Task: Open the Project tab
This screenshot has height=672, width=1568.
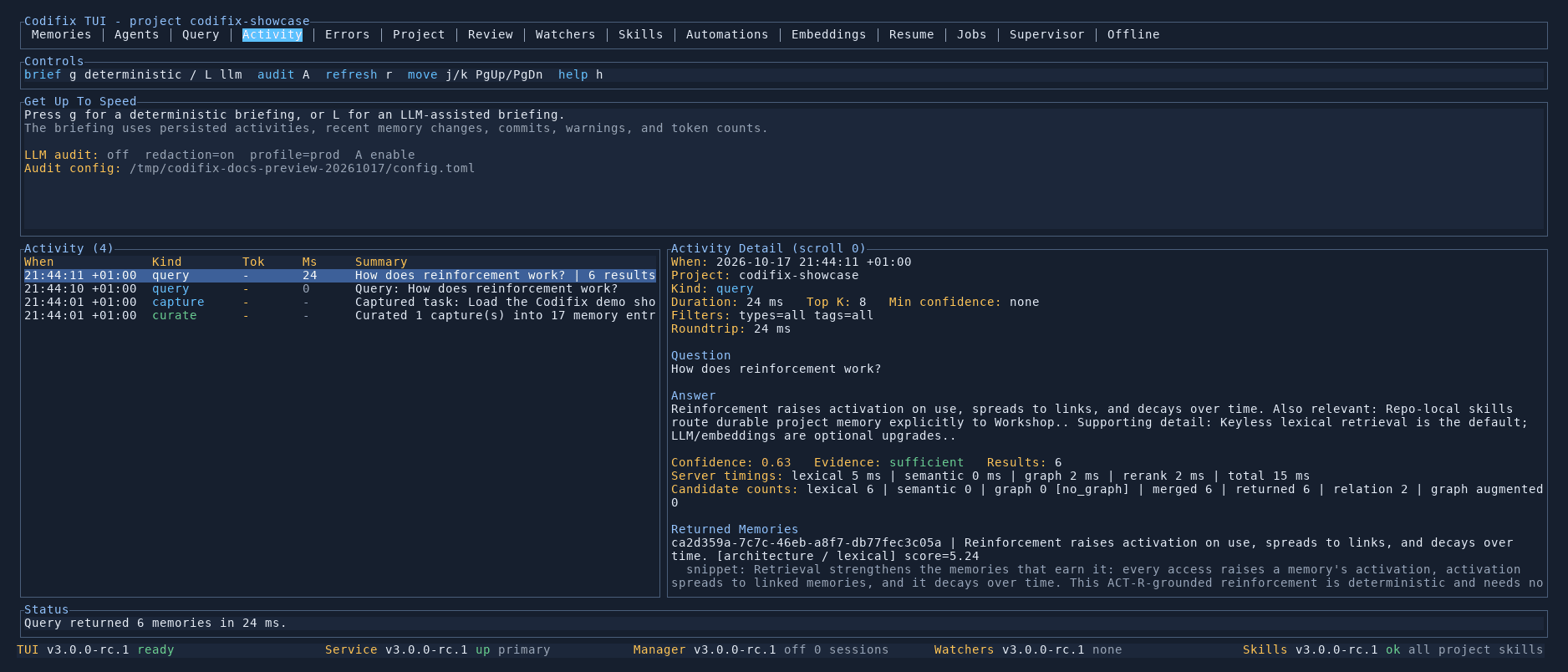Action: click(419, 34)
